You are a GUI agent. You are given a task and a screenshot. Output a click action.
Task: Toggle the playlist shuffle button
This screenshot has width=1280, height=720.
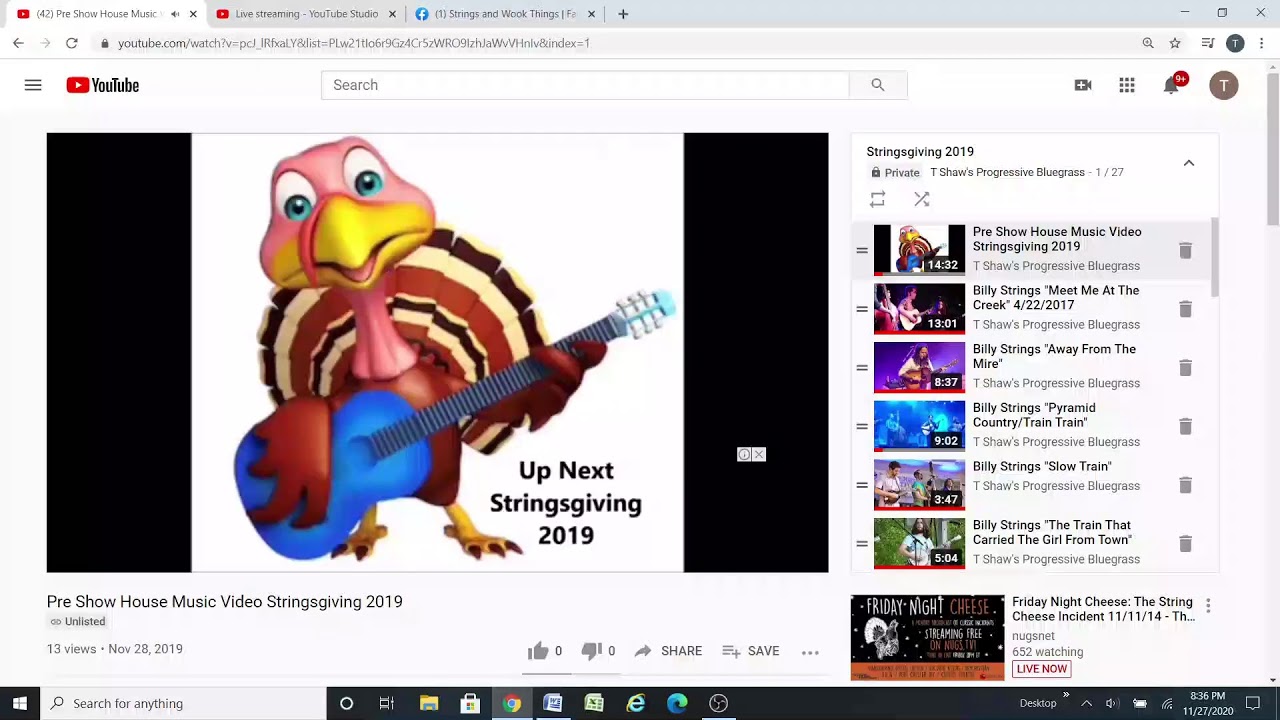tap(922, 199)
